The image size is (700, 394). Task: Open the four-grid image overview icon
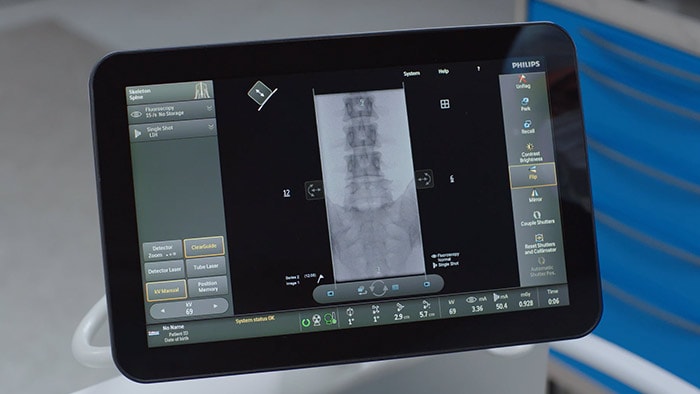(445, 104)
